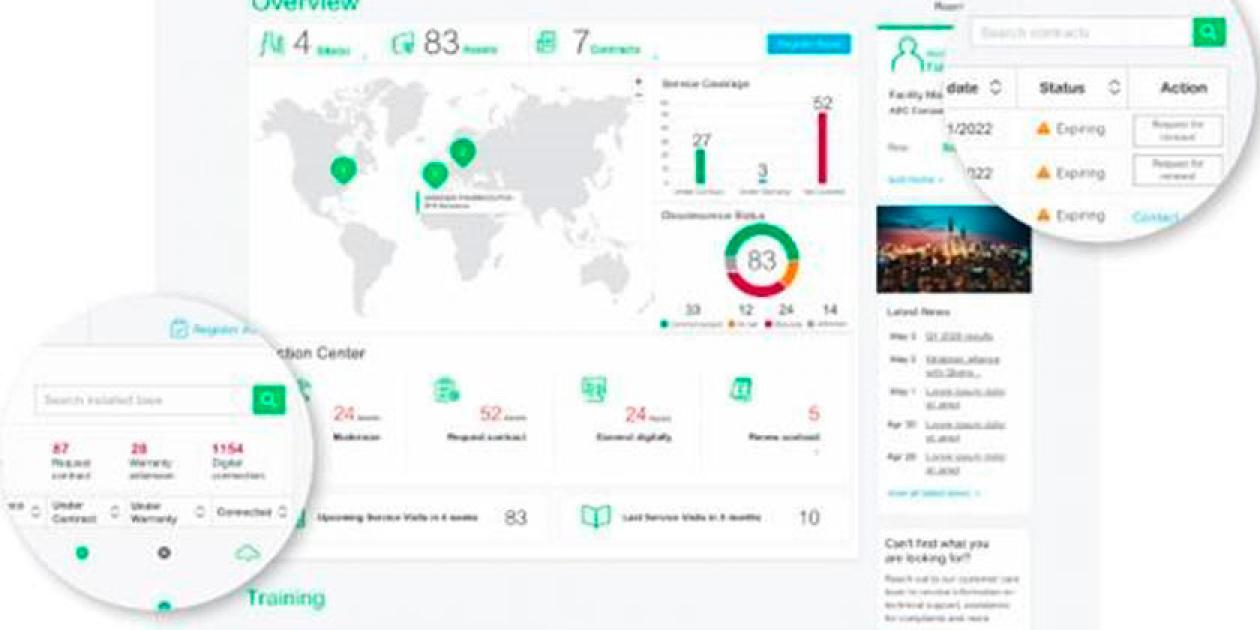Zoom in on the world map
Screen dimensions: 1260x630
[640, 80]
